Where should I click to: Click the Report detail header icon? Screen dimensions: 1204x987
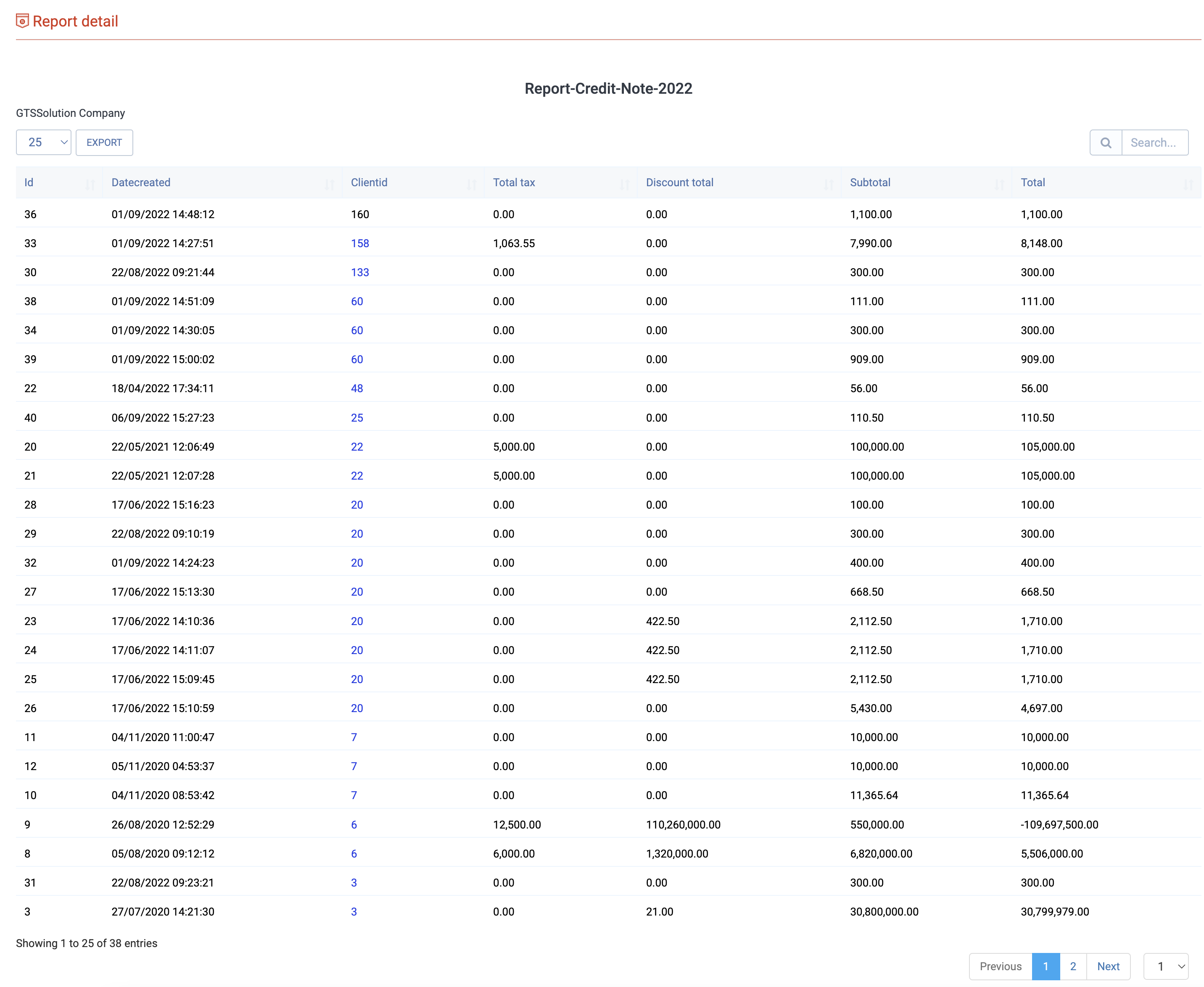[22, 21]
